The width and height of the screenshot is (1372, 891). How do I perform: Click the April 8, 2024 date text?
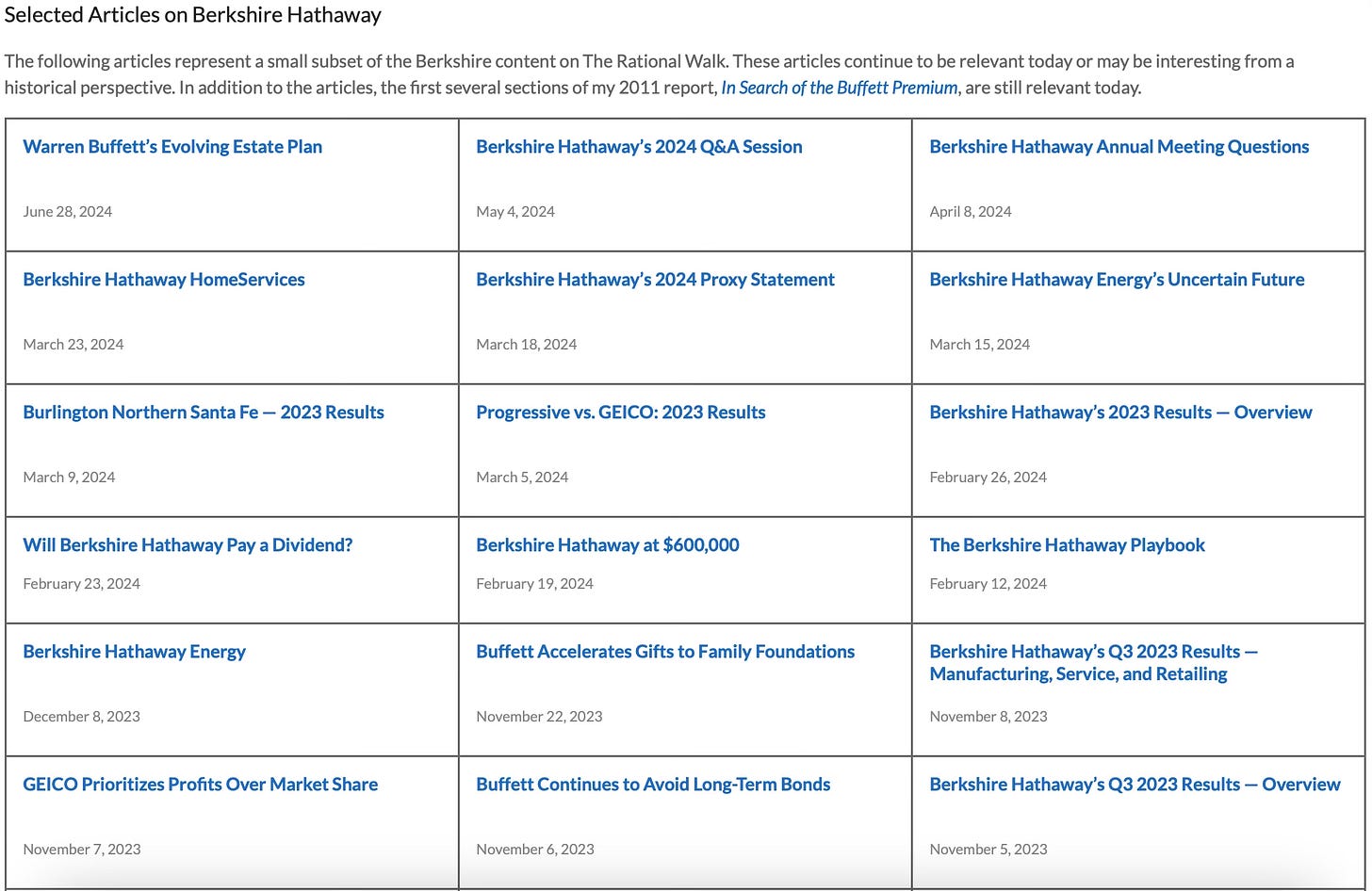[971, 212]
